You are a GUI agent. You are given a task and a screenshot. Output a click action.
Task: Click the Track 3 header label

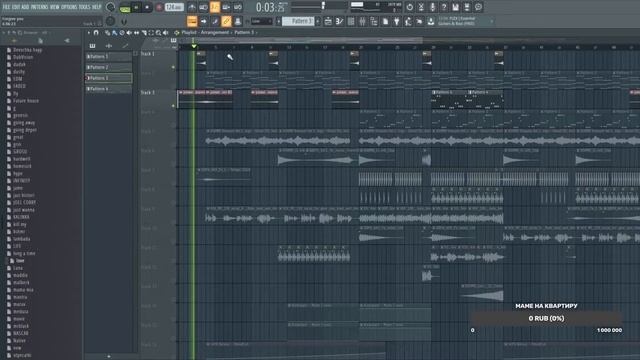coord(148,93)
